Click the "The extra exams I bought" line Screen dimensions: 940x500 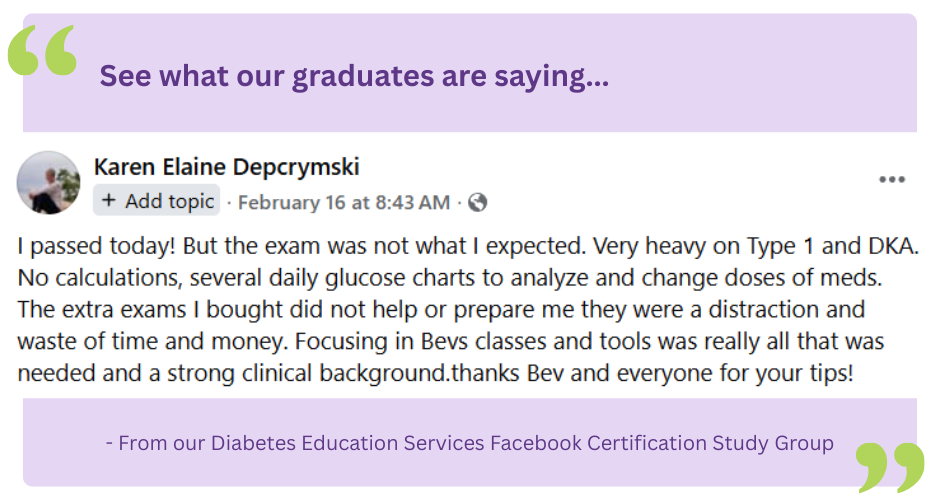pos(140,309)
